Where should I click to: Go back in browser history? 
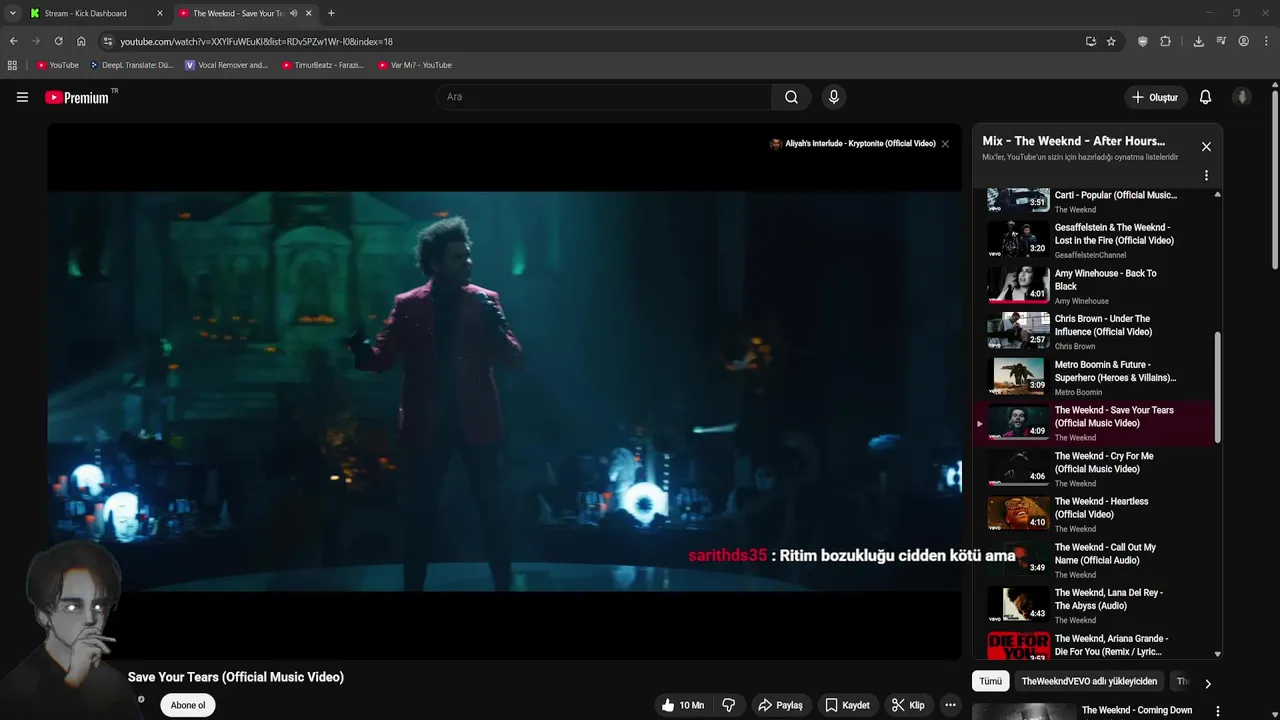tap(13, 41)
